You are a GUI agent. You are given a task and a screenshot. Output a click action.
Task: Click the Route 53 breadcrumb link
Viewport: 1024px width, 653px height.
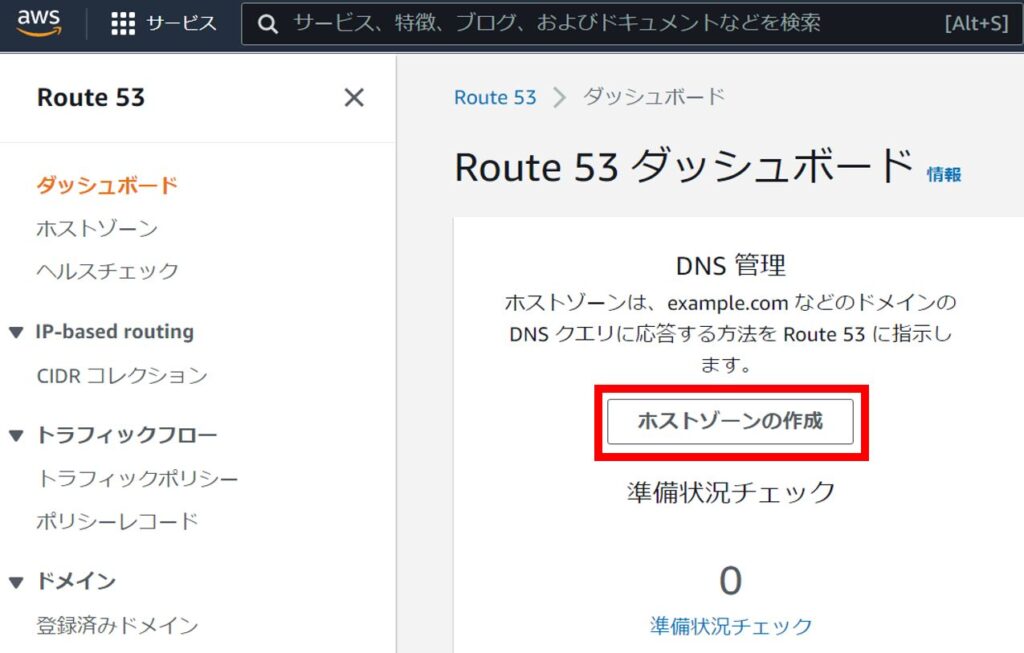tap(495, 97)
